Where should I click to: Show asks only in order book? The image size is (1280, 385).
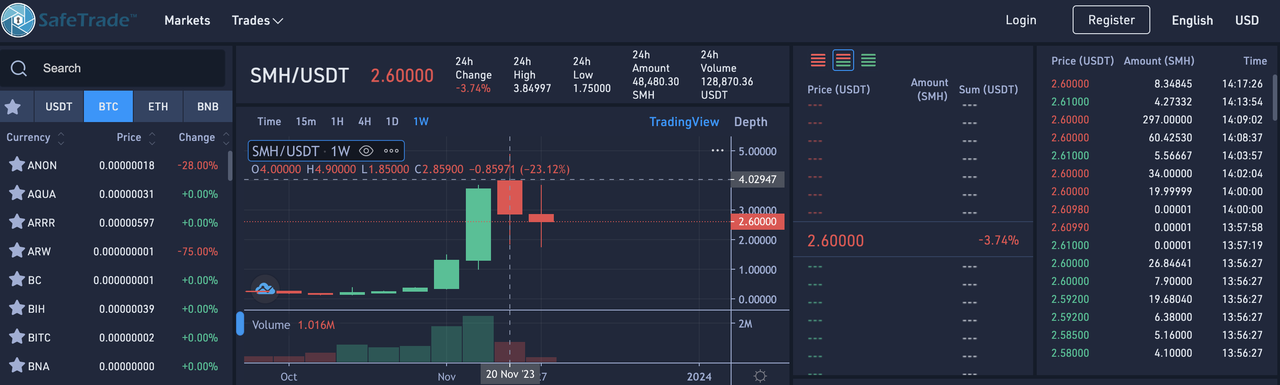click(818, 61)
